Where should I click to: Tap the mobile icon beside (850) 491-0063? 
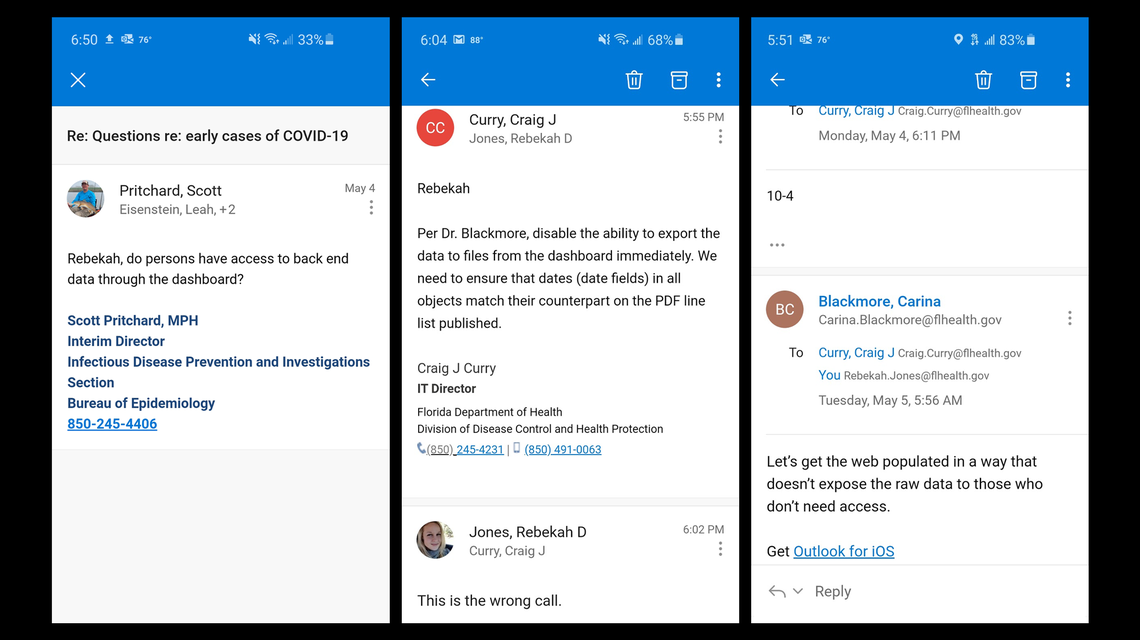pos(516,449)
